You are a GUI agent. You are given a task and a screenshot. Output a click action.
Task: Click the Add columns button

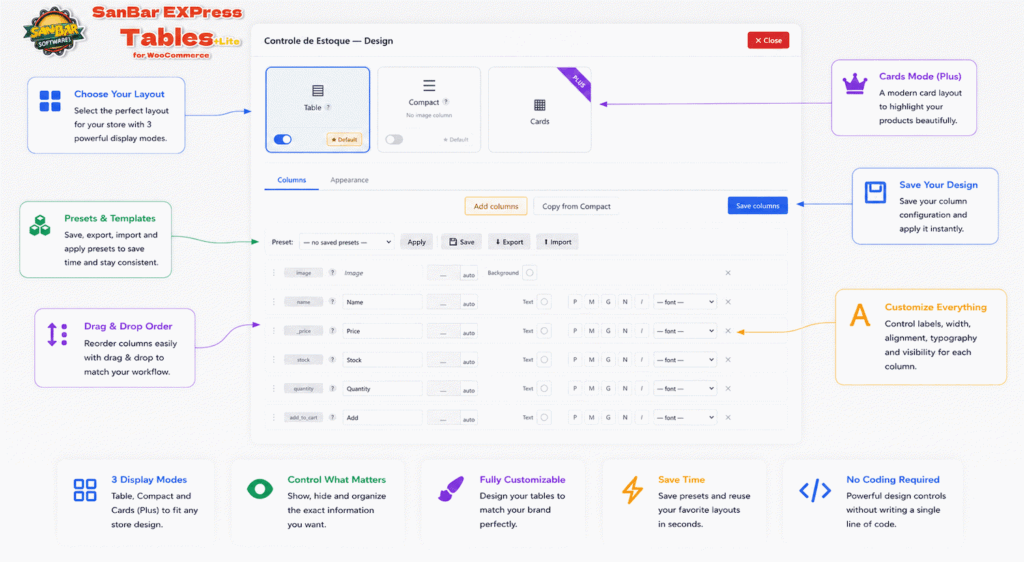496,206
